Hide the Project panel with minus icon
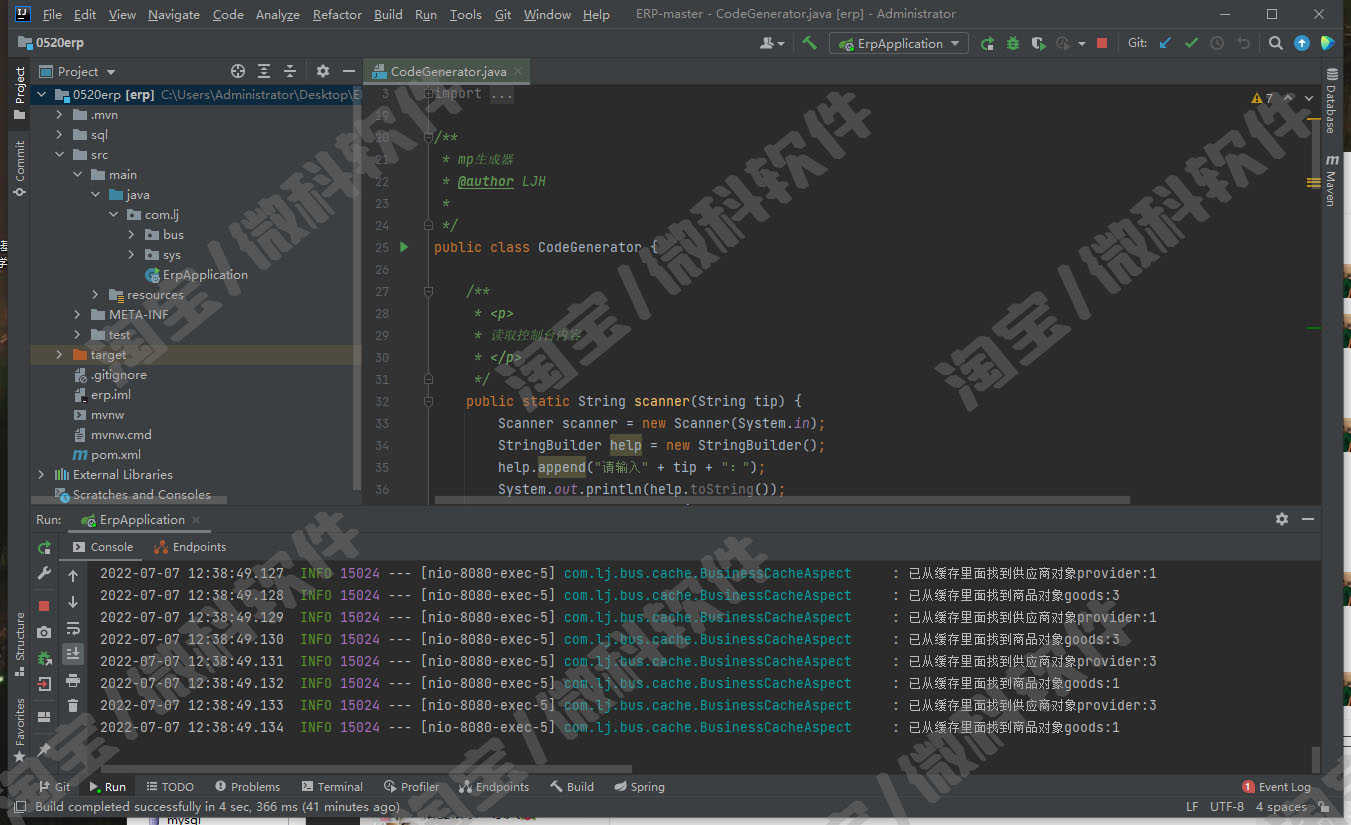 tap(348, 71)
